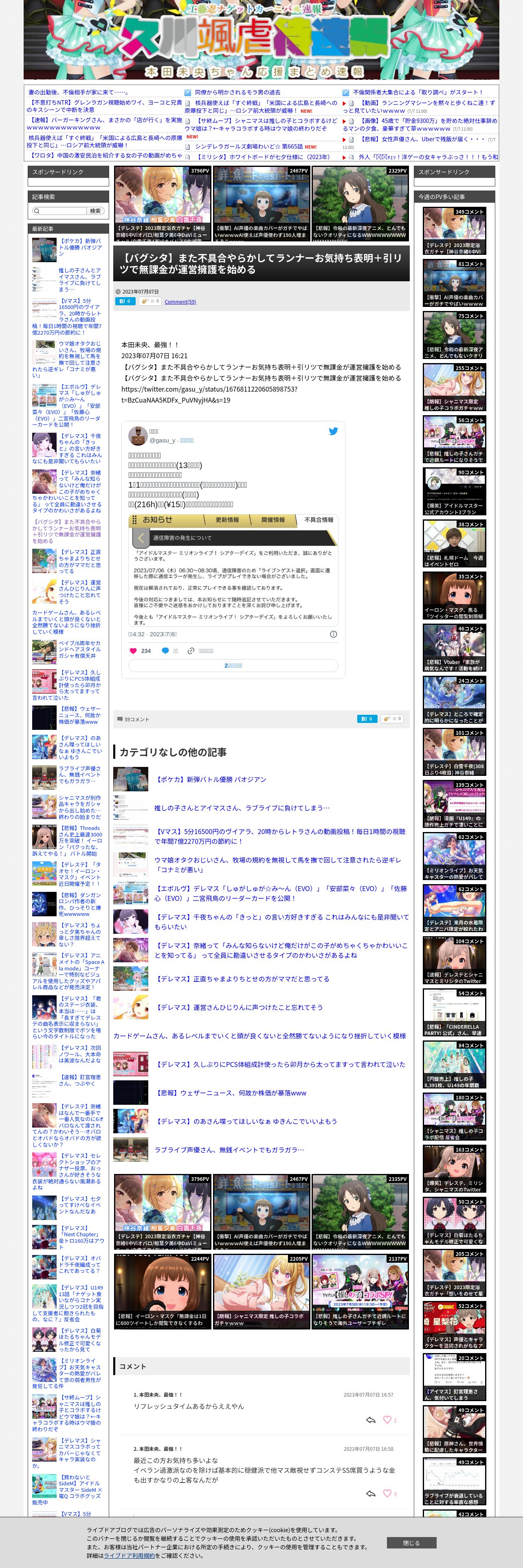Click Hatena B! button beside 59コメント bar

[x=367, y=719]
